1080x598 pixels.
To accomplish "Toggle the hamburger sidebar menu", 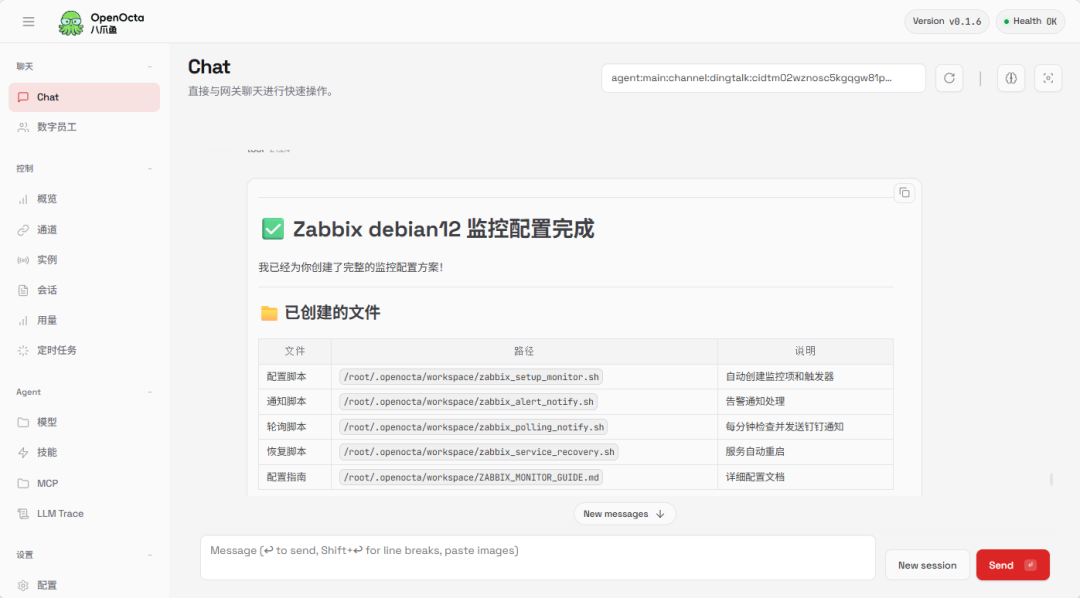I will pos(28,21).
